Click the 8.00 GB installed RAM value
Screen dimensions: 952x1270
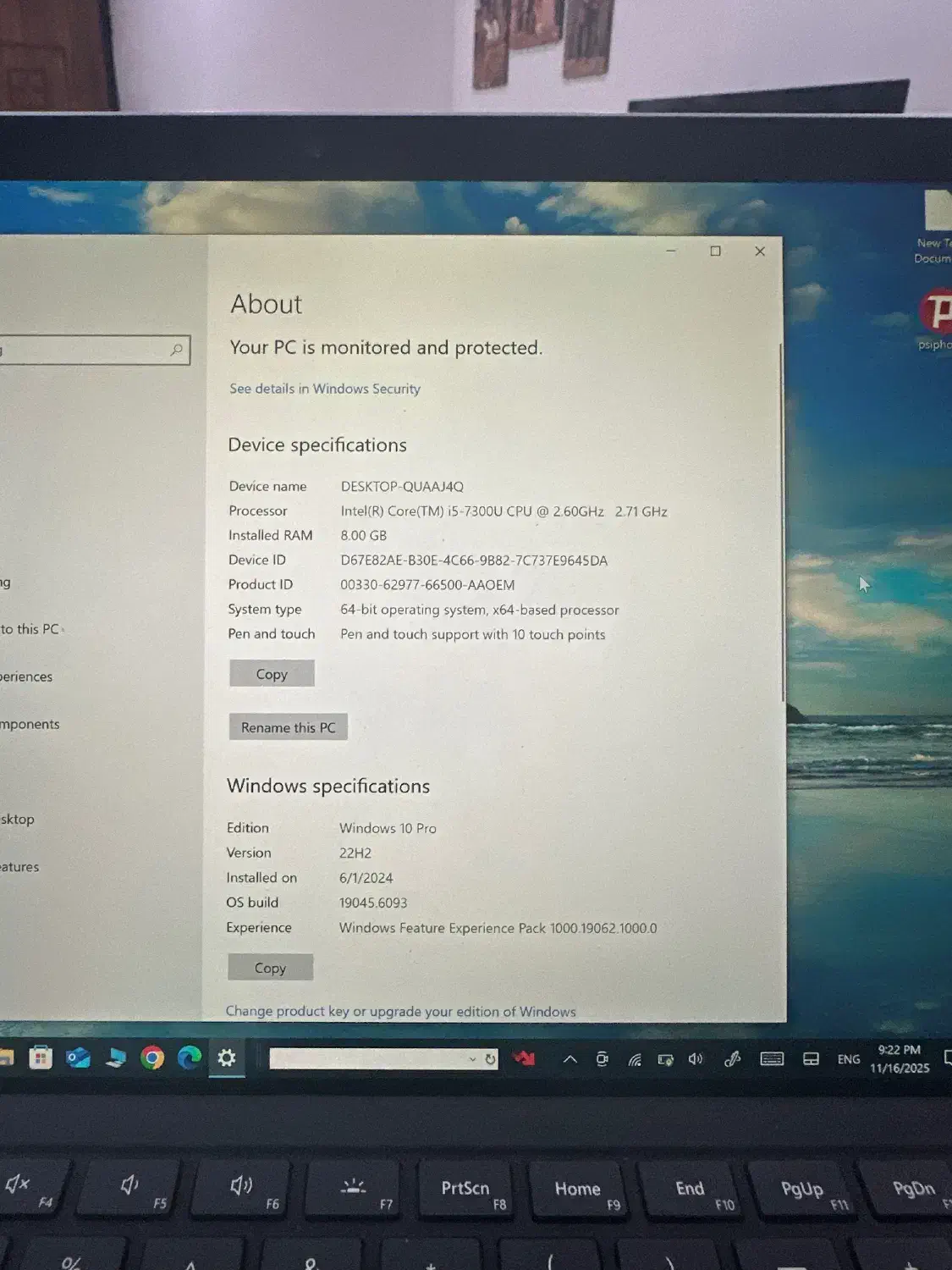coord(364,535)
